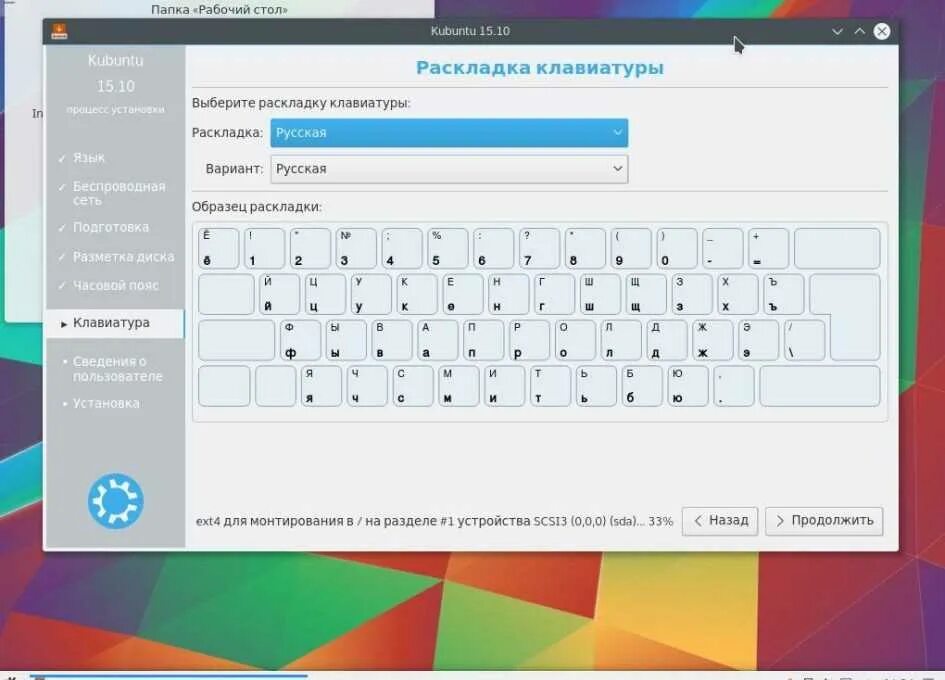
Task: Click the installer icon in the title bar
Action: 59,31
